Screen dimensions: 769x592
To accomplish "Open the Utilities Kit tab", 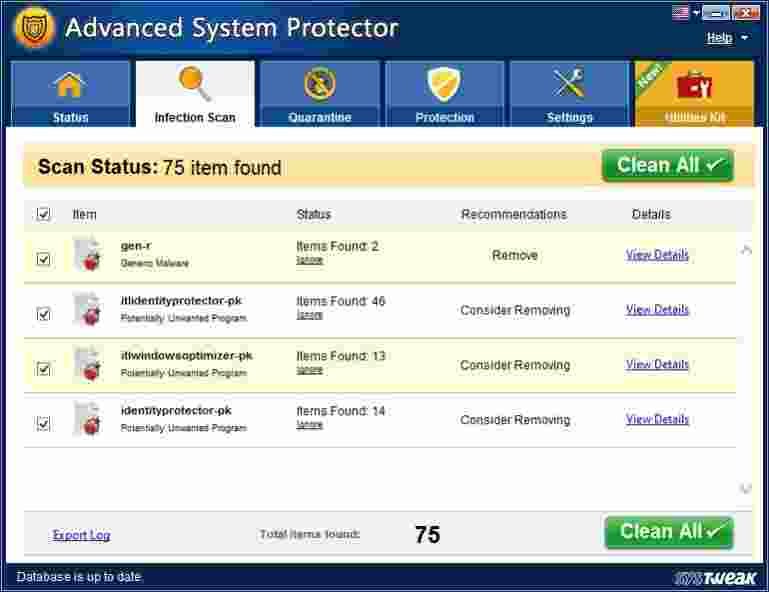I will coord(694,94).
